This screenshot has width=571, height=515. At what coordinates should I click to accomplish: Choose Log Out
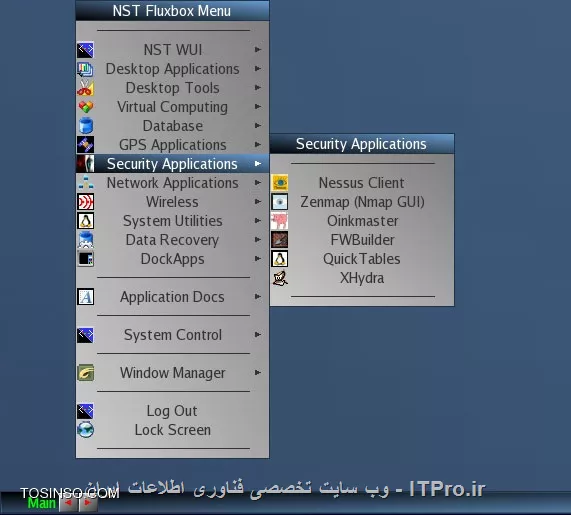point(173,411)
